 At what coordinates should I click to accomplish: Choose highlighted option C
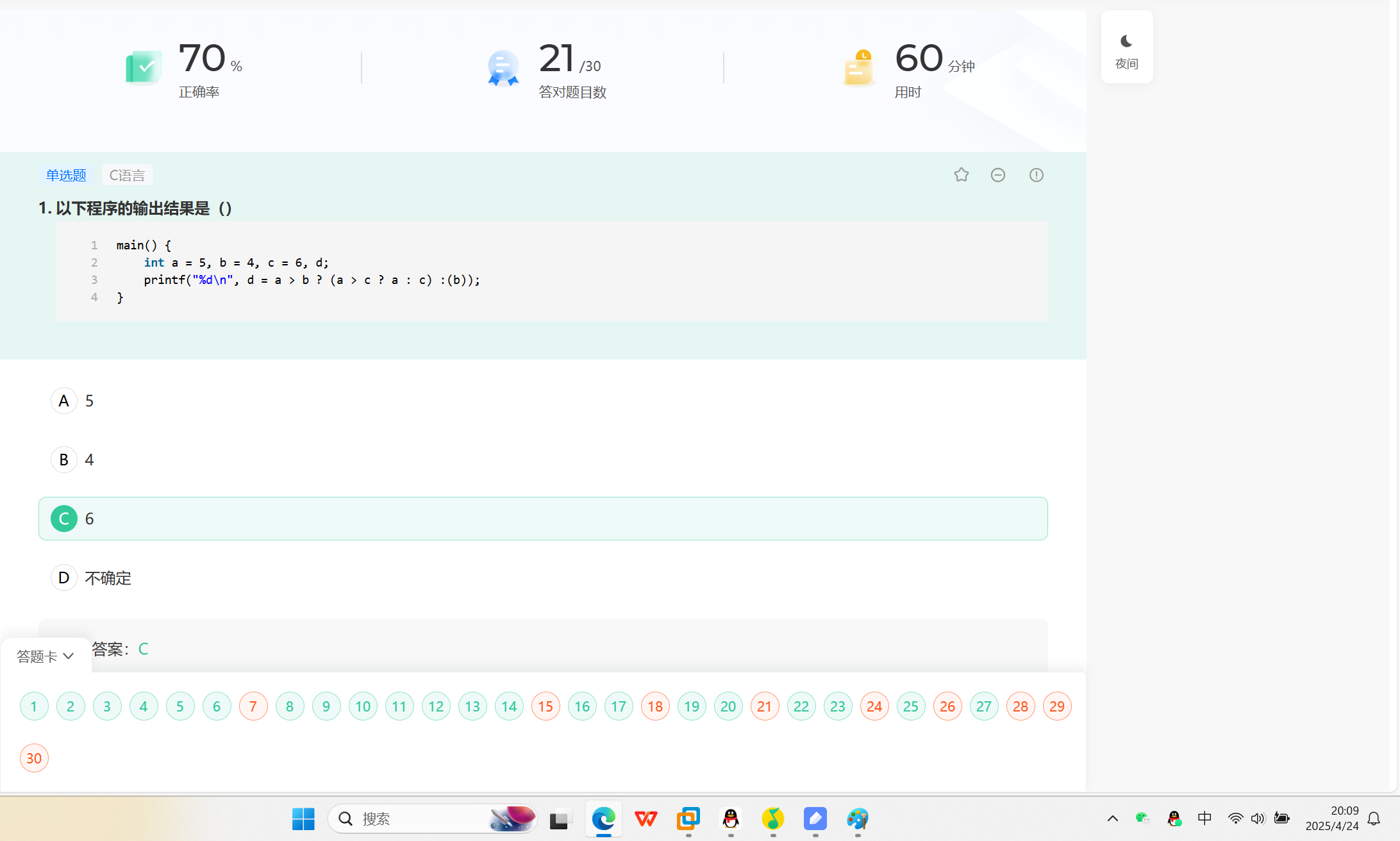point(64,519)
